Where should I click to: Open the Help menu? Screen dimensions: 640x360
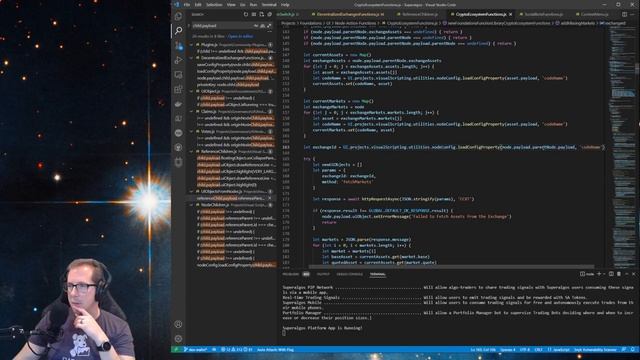(285, 4)
